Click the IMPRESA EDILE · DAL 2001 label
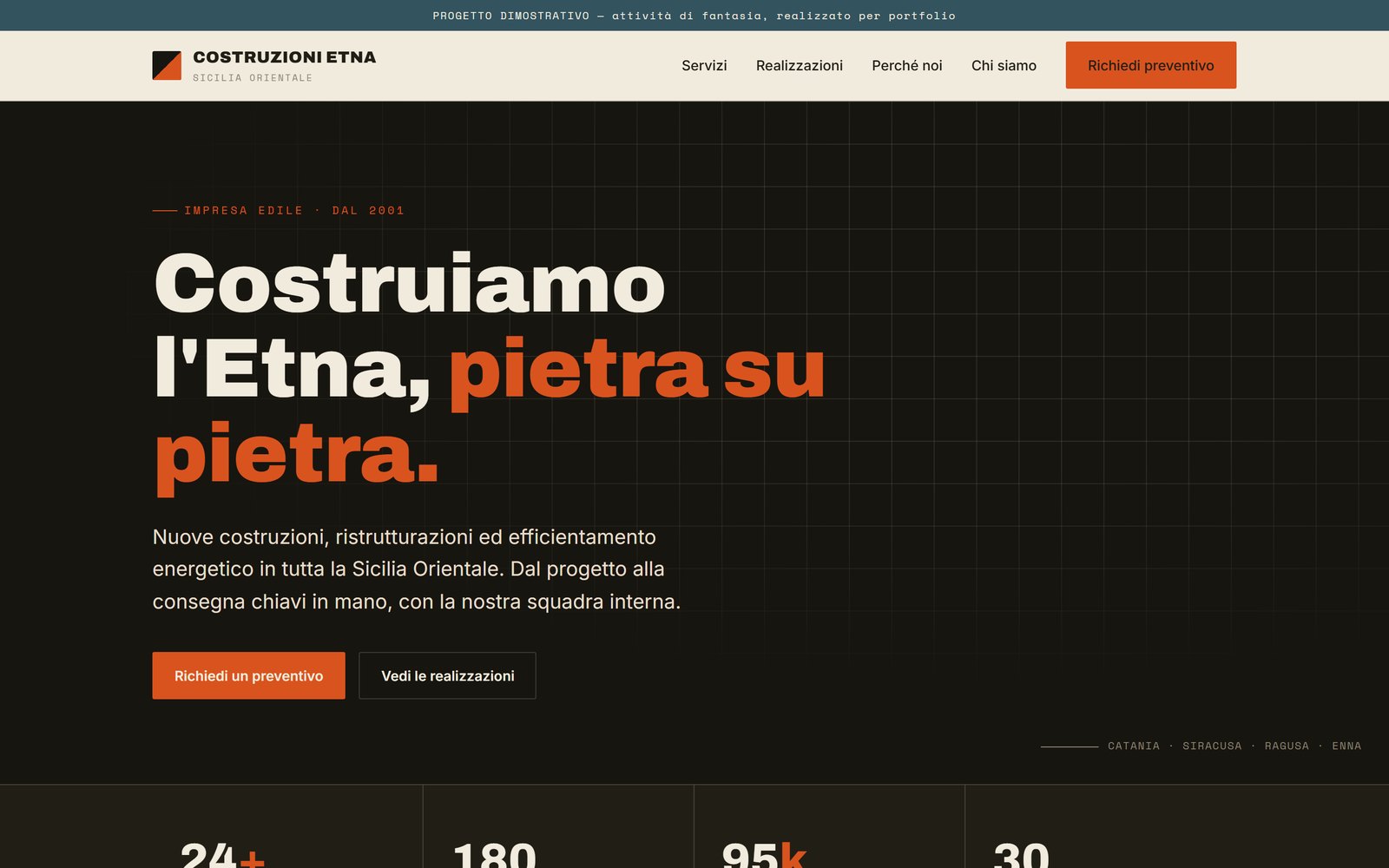 tap(294, 210)
